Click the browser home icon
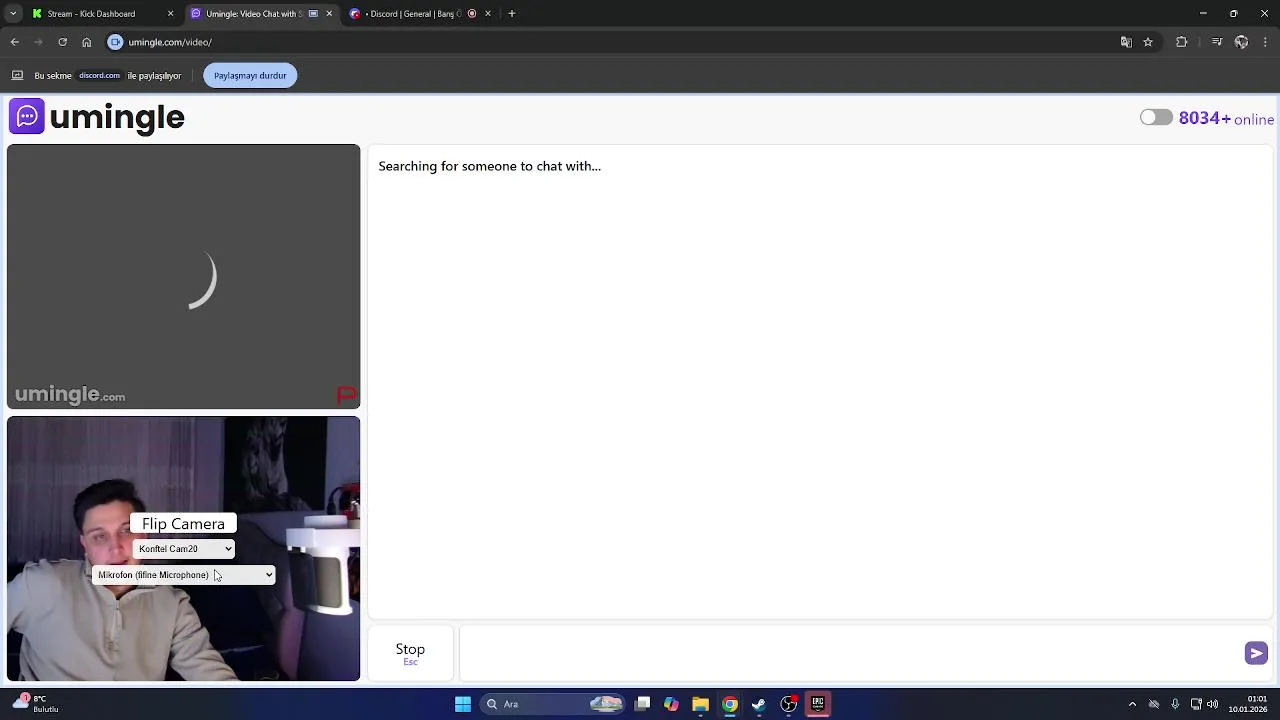Screen dimensions: 1280x720 [86, 42]
